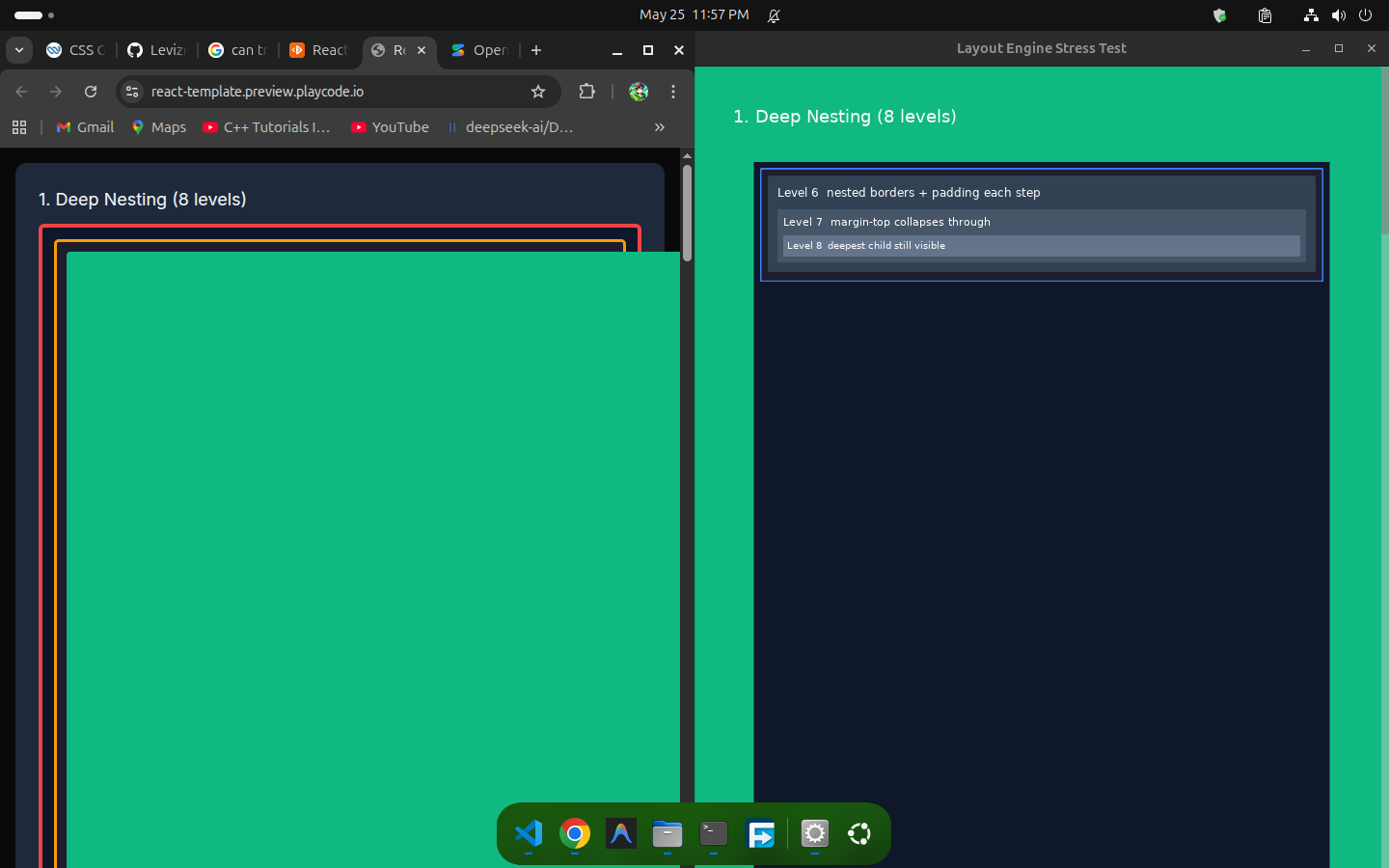Image resolution: width=1389 pixels, height=868 pixels.
Task: Open the Chrome apps grid shortcut
Action: pyautogui.click(x=19, y=127)
